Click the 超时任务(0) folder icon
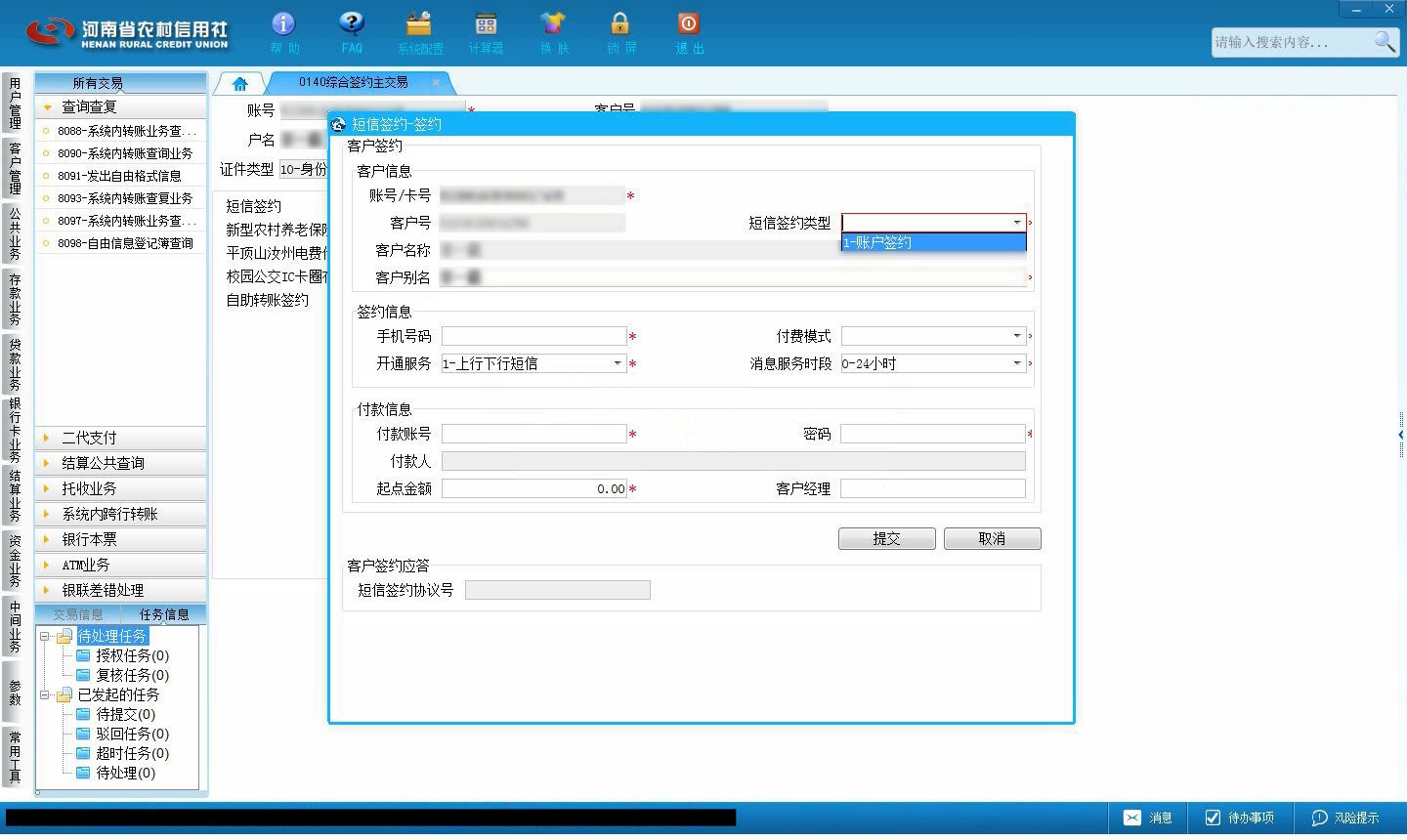The height and width of the screenshot is (840, 1407). pyautogui.click(x=84, y=753)
